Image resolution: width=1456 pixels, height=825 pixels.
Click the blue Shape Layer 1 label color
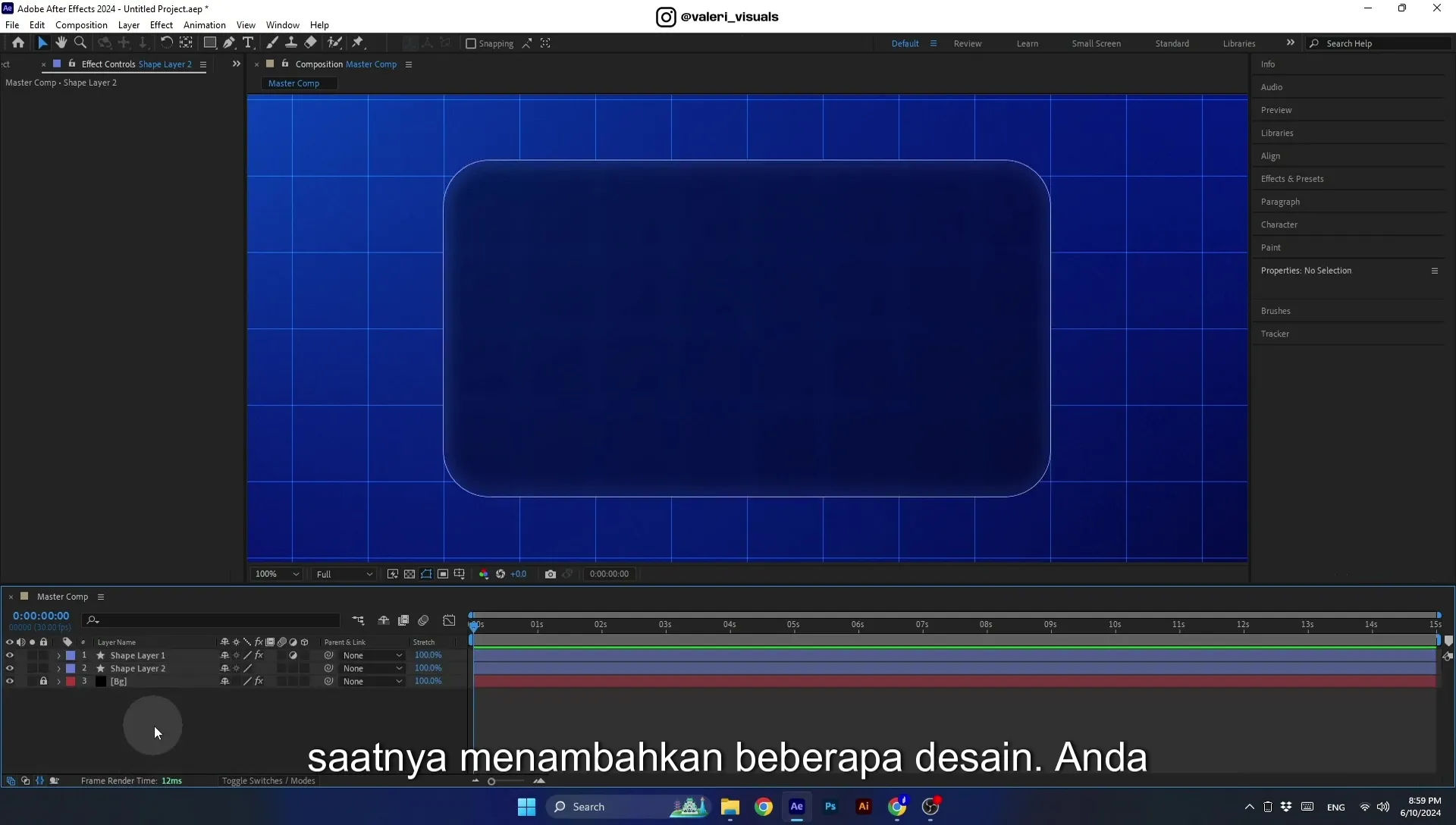(71, 655)
